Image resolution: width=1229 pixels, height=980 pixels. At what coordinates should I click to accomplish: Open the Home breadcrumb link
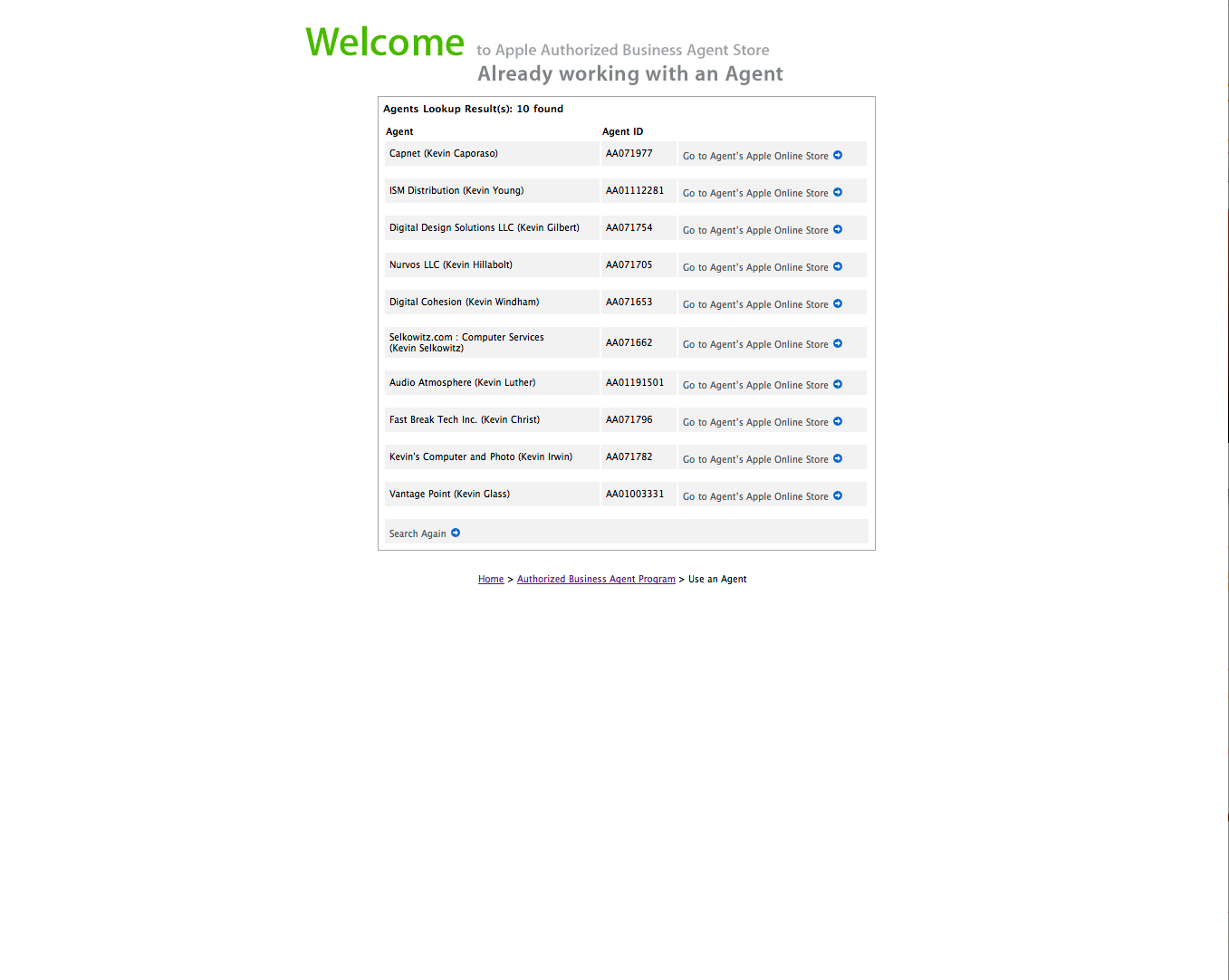(491, 579)
